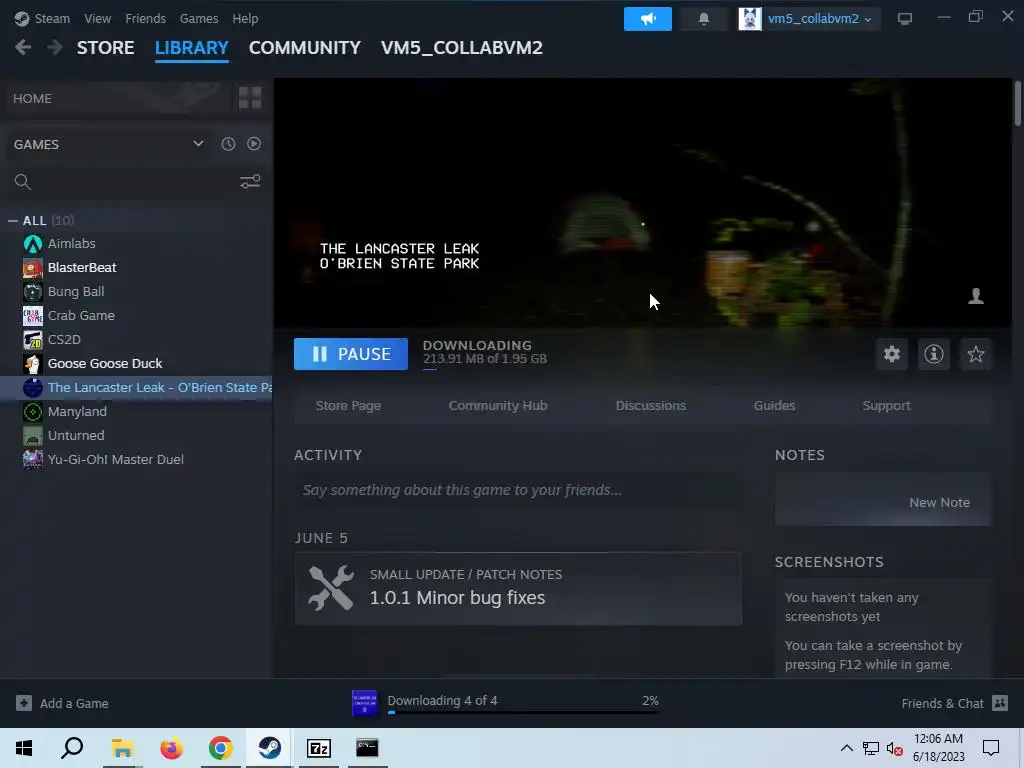
Task: Show ready-to-play games icon
Action: (x=254, y=144)
